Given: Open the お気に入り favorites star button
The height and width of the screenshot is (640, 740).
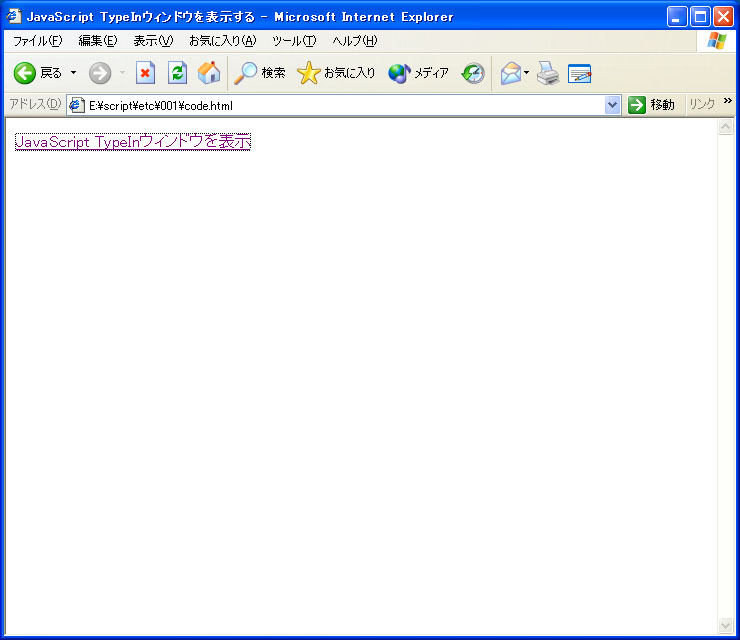Looking at the screenshot, I should coord(336,73).
